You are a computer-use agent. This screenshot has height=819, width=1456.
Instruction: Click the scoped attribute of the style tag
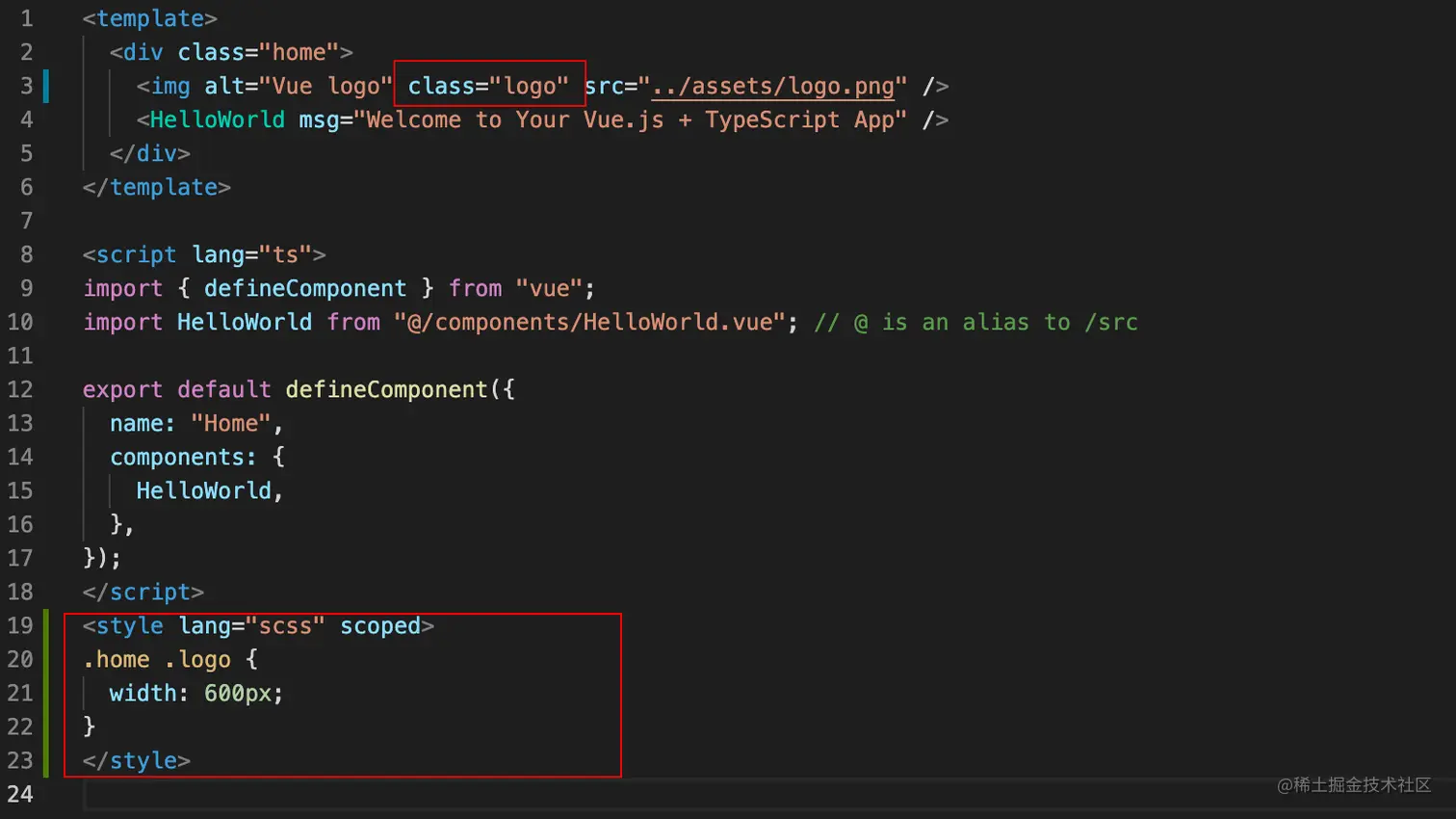(x=380, y=625)
